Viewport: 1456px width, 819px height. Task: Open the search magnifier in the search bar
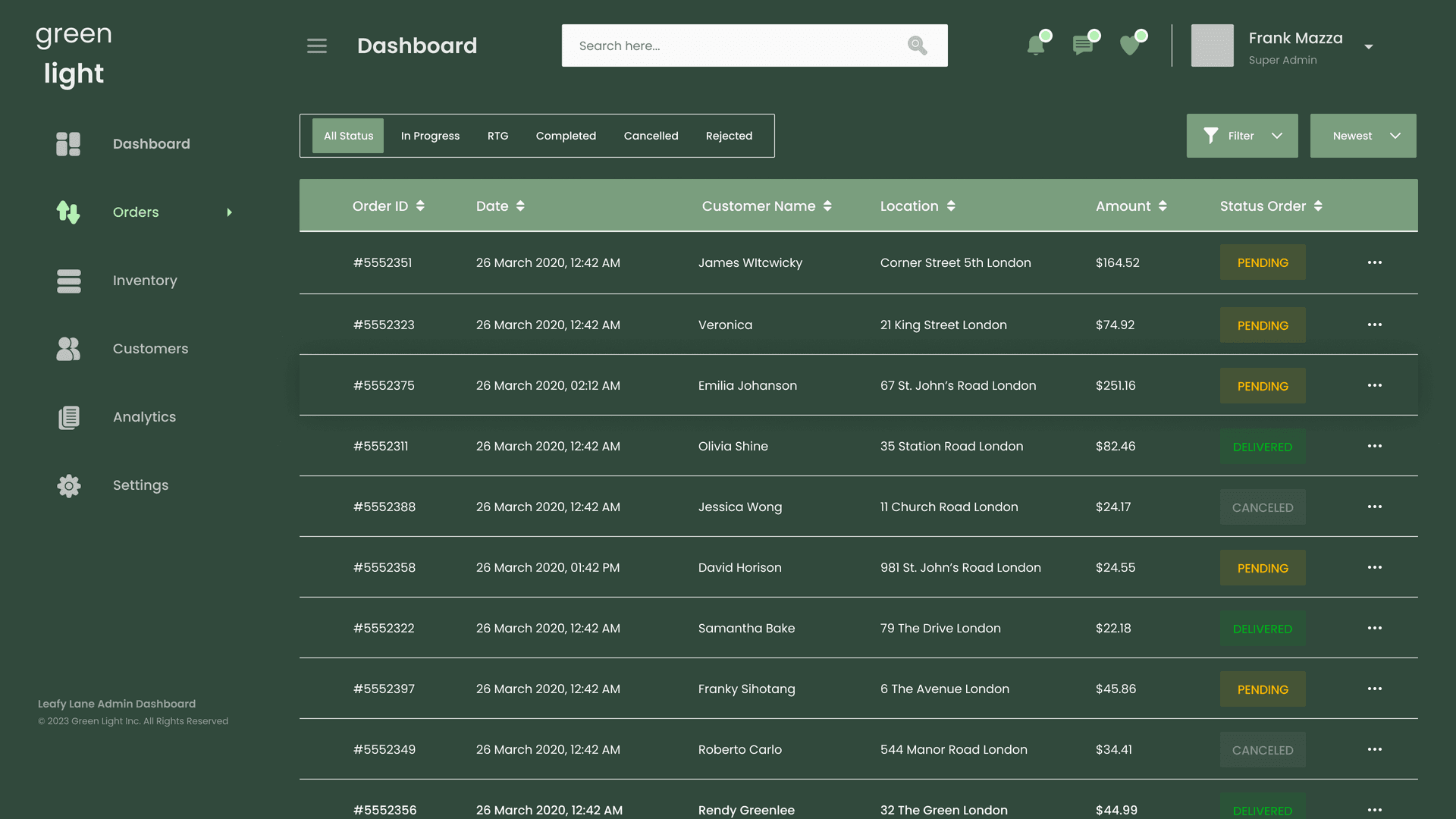pos(916,45)
